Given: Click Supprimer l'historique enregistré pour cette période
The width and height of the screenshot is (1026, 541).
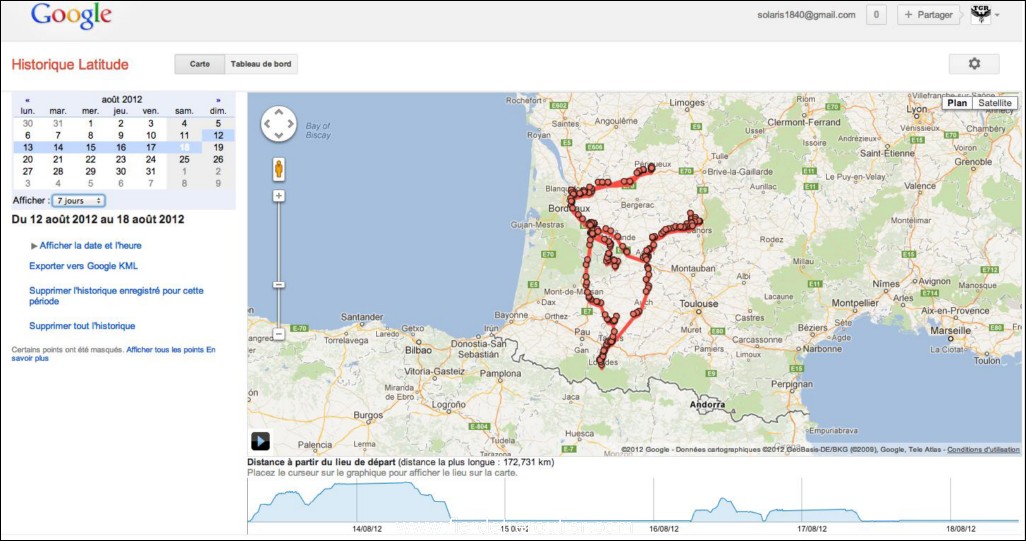Looking at the screenshot, I should [x=116, y=296].
